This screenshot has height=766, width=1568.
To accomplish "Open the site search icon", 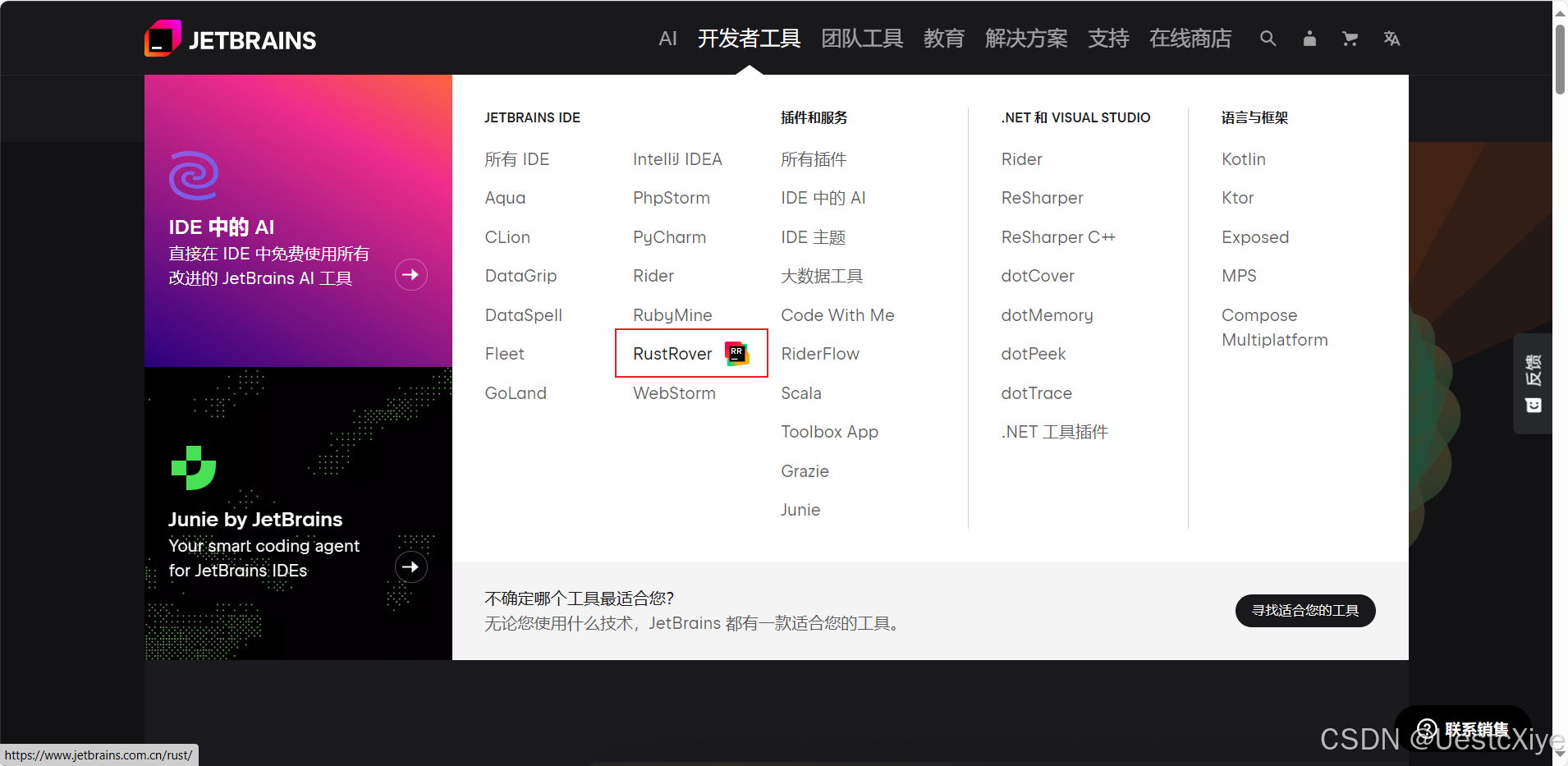I will click(x=1268, y=39).
